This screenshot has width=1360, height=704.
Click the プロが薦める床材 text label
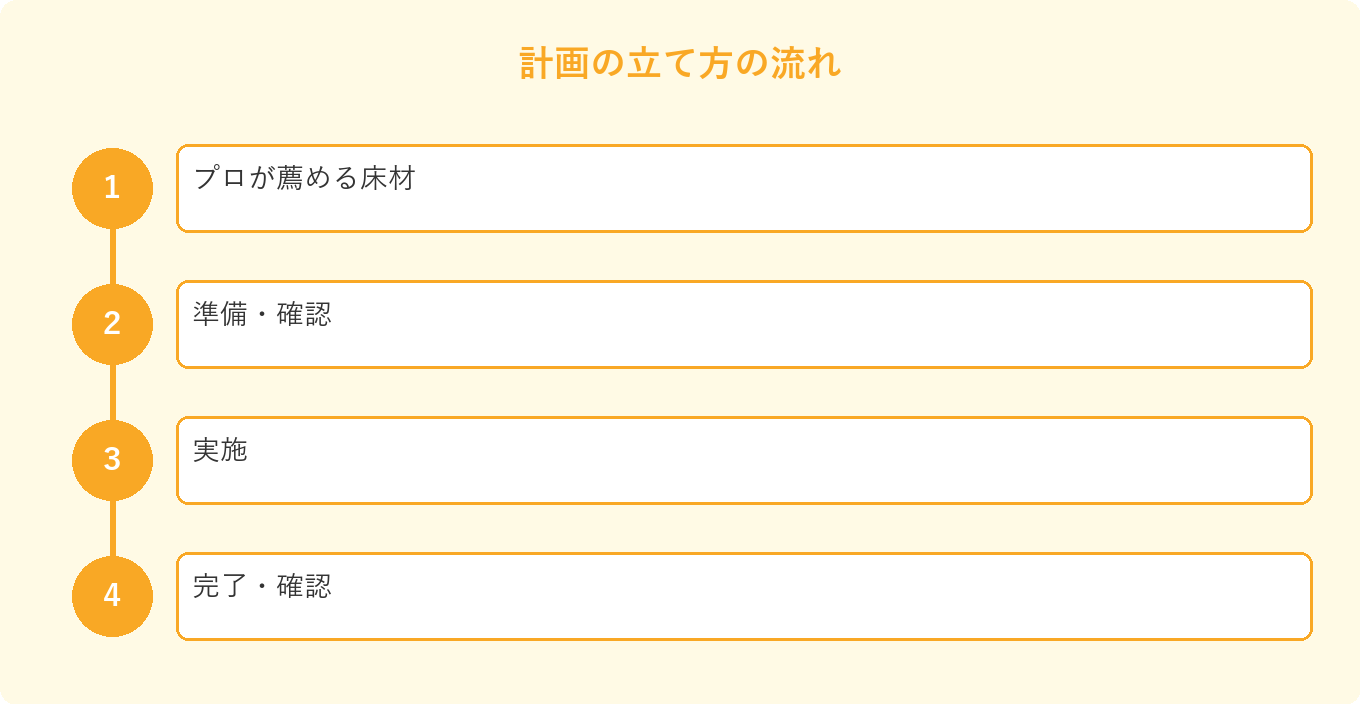pyautogui.click(x=304, y=178)
